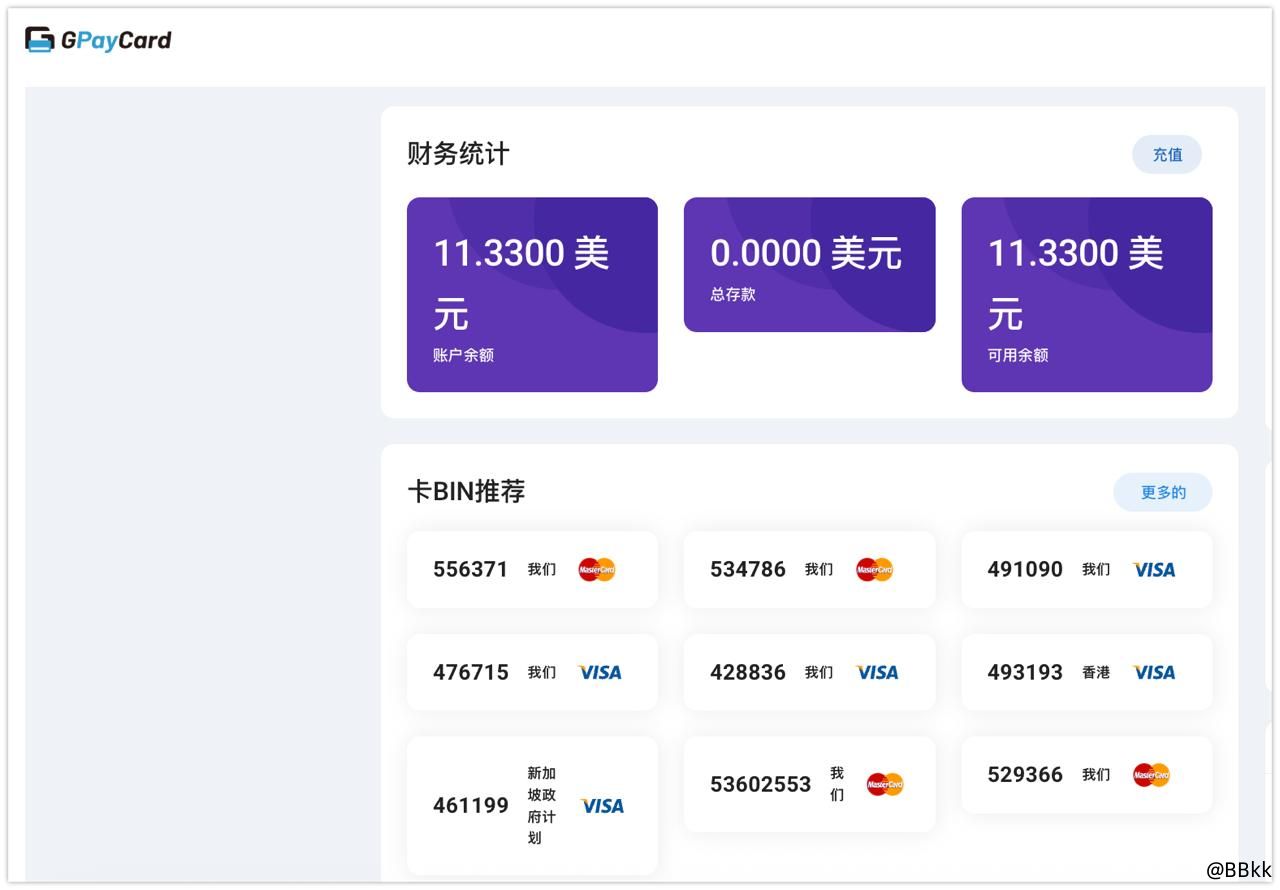Click the BIN number 493193
This screenshot has height=890, width=1280.
1025,673
